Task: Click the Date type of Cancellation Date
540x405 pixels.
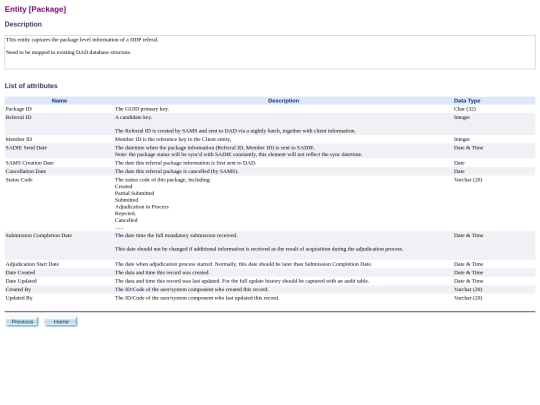Action: point(459,171)
